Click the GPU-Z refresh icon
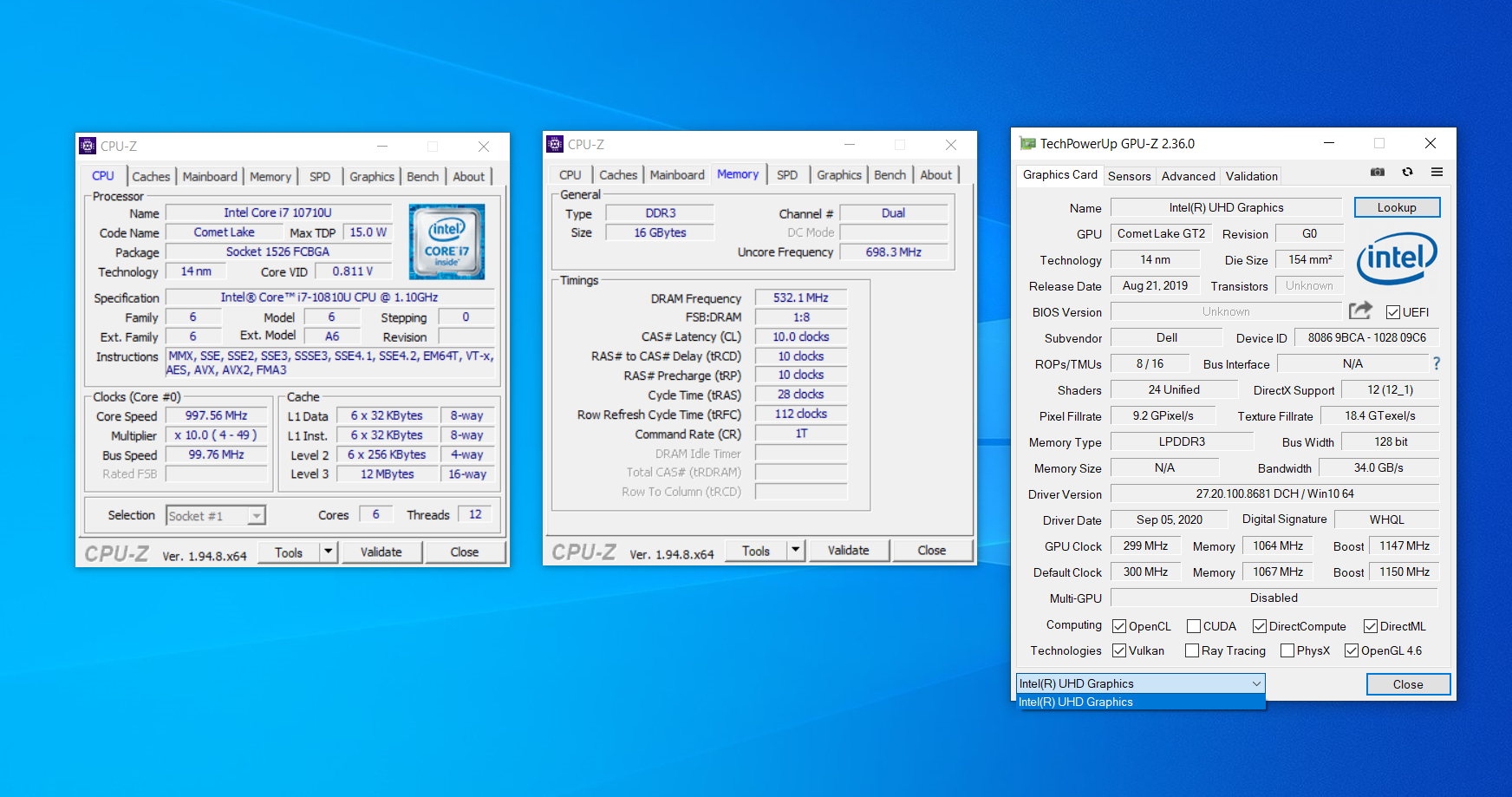The height and width of the screenshot is (797, 1512). pyautogui.click(x=1407, y=173)
